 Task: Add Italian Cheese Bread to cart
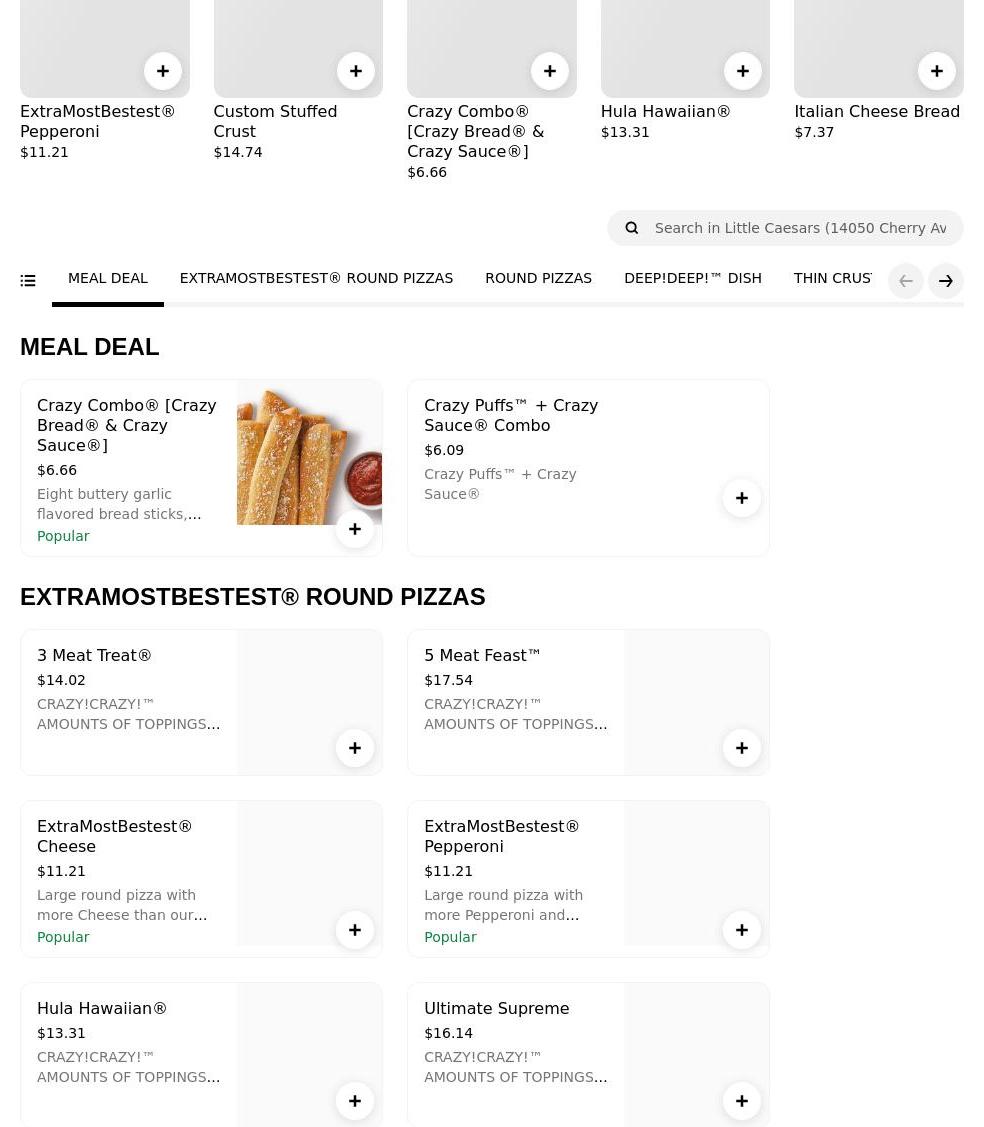(x=937, y=71)
